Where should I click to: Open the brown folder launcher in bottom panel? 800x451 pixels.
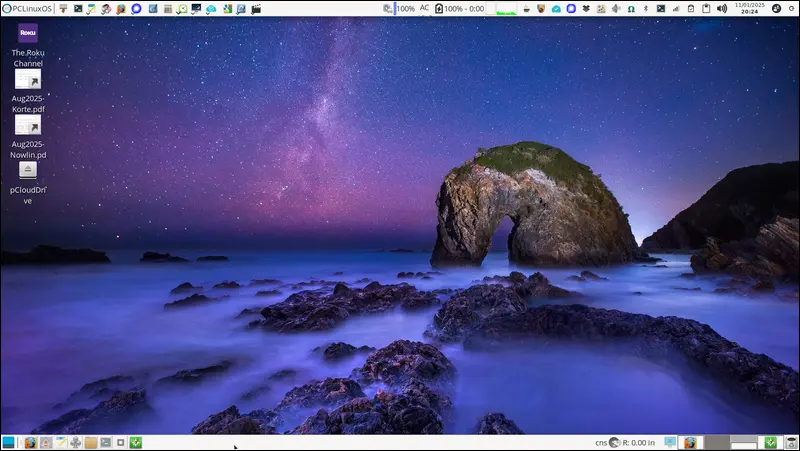tap(91, 442)
